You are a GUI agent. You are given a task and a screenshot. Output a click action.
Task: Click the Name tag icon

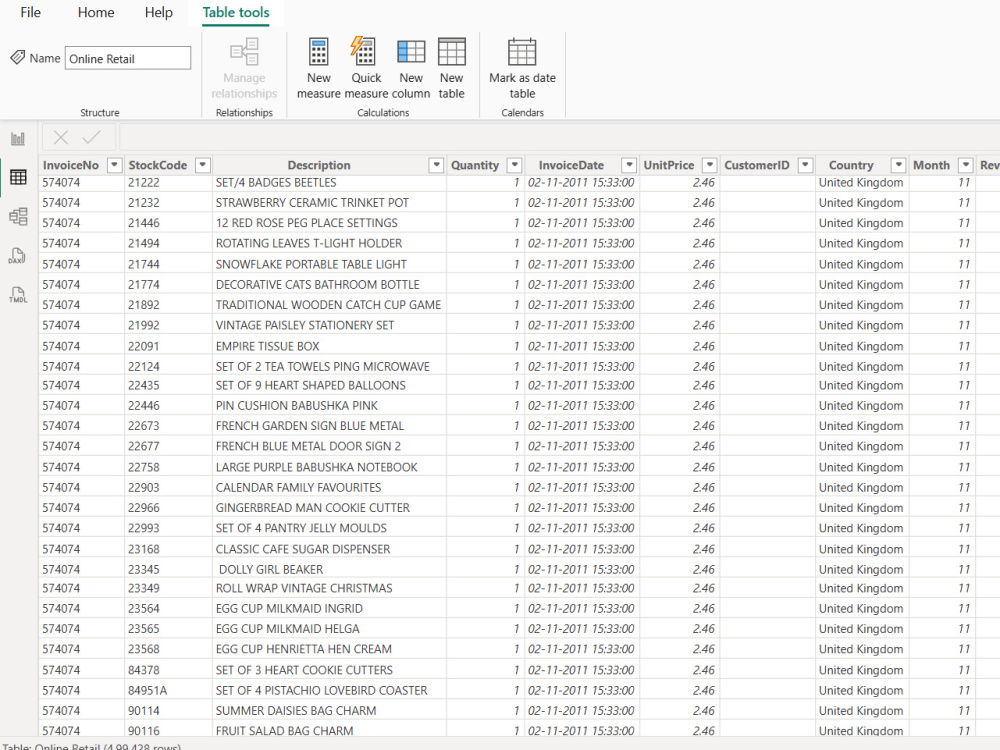(x=18, y=57)
